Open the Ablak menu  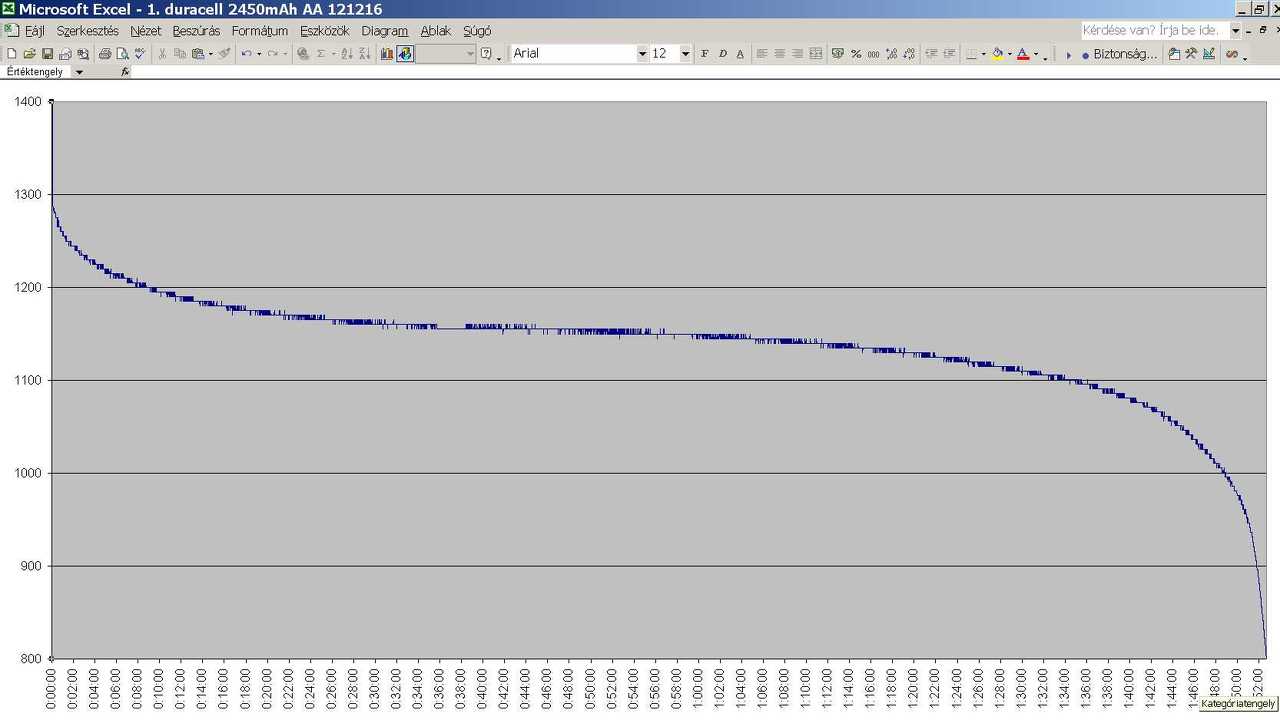tap(436, 31)
